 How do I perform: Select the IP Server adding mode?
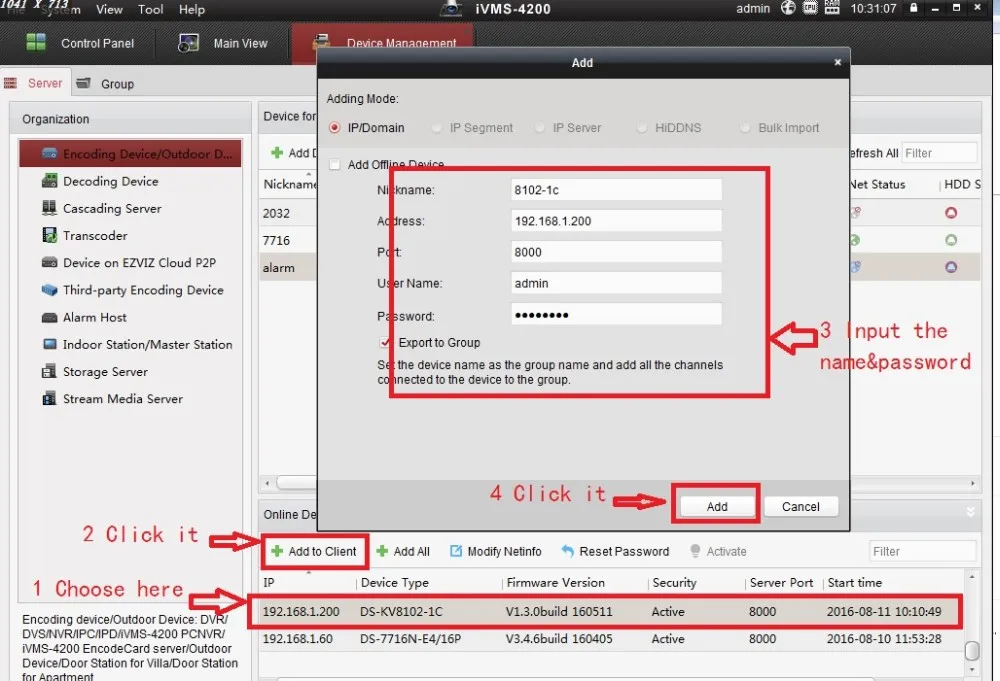(x=540, y=128)
